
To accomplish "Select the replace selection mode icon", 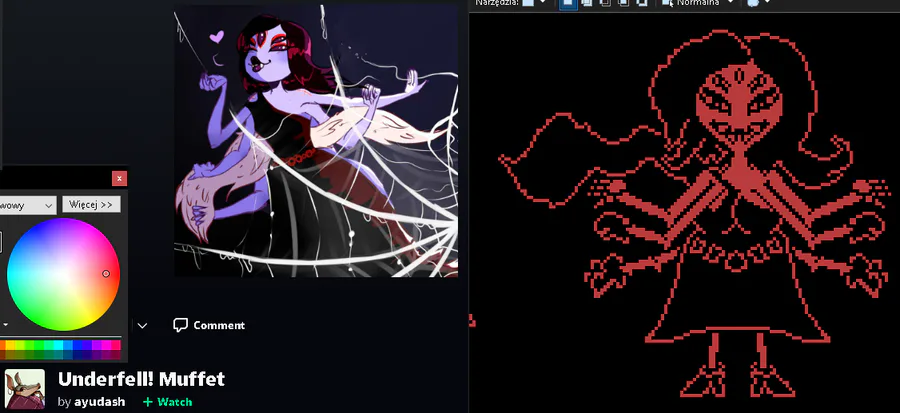I will (x=568, y=3).
